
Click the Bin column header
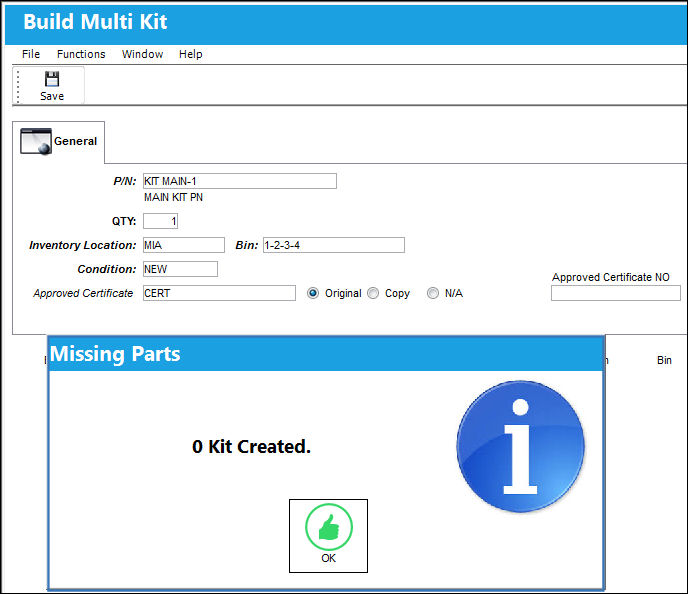pyautogui.click(x=664, y=360)
